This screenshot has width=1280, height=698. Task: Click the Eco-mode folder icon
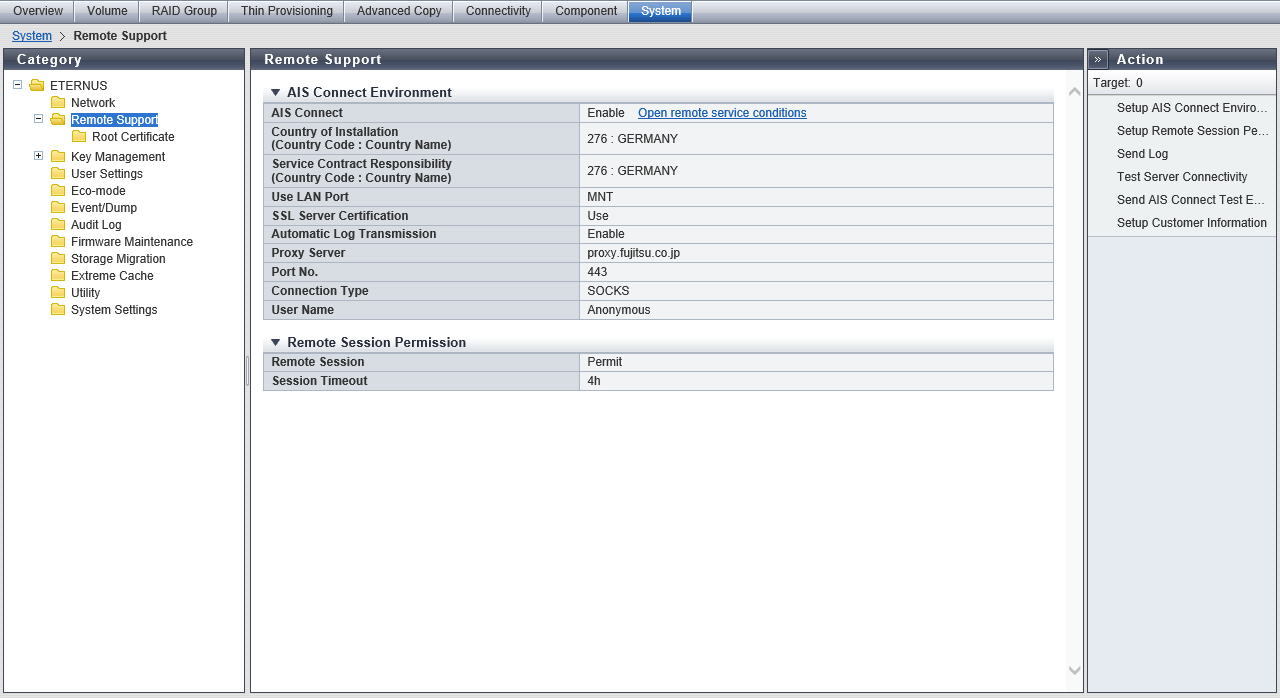[58, 191]
